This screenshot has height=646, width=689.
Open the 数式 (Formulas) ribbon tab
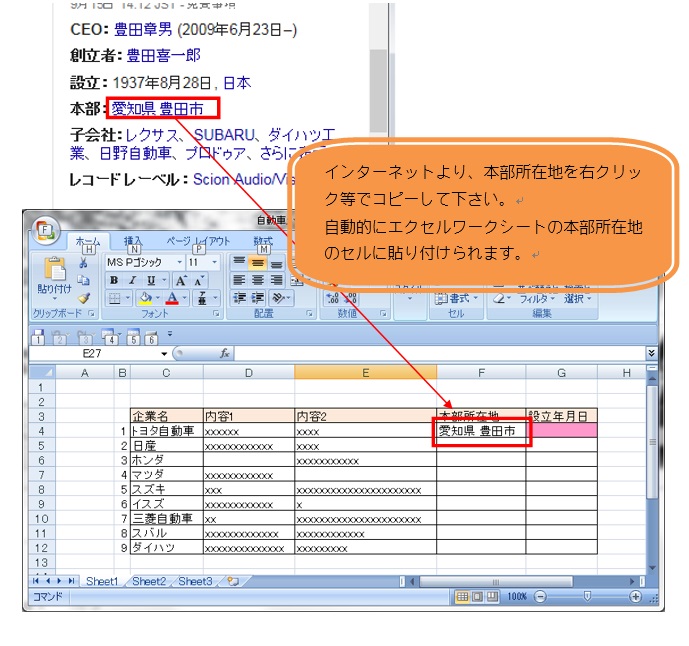pyautogui.click(x=263, y=241)
